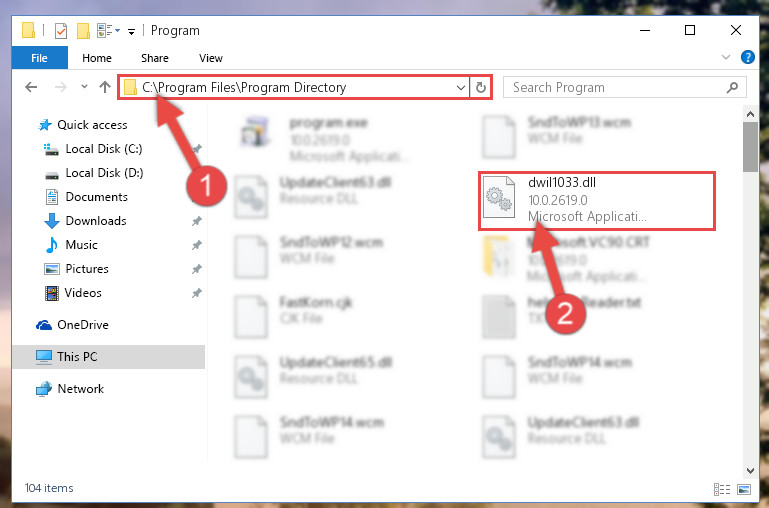Refresh the Program Directory view
Screen dimensions: 769x508
[x=481, y=87]
